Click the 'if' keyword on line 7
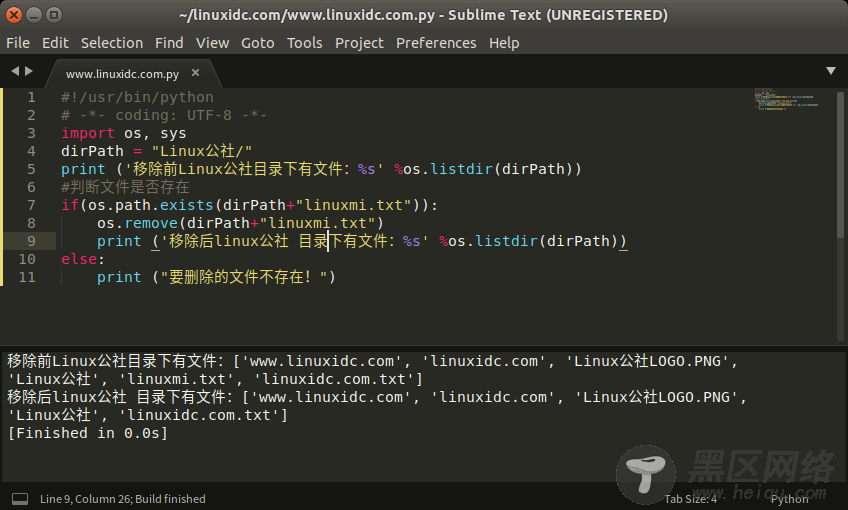The width and height of the screenshot is (848, 510). coord(70,205)
